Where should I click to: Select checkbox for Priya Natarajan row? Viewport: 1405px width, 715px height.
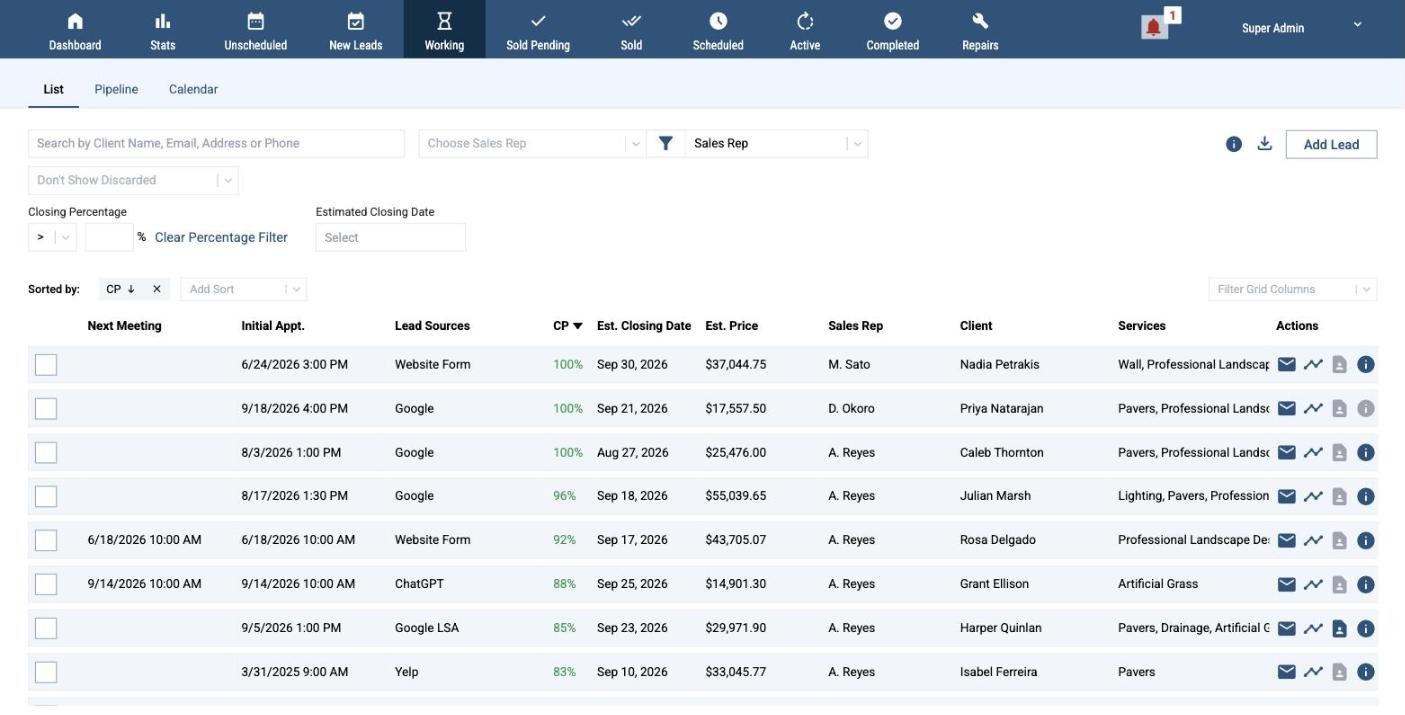(x=46, y=408)
